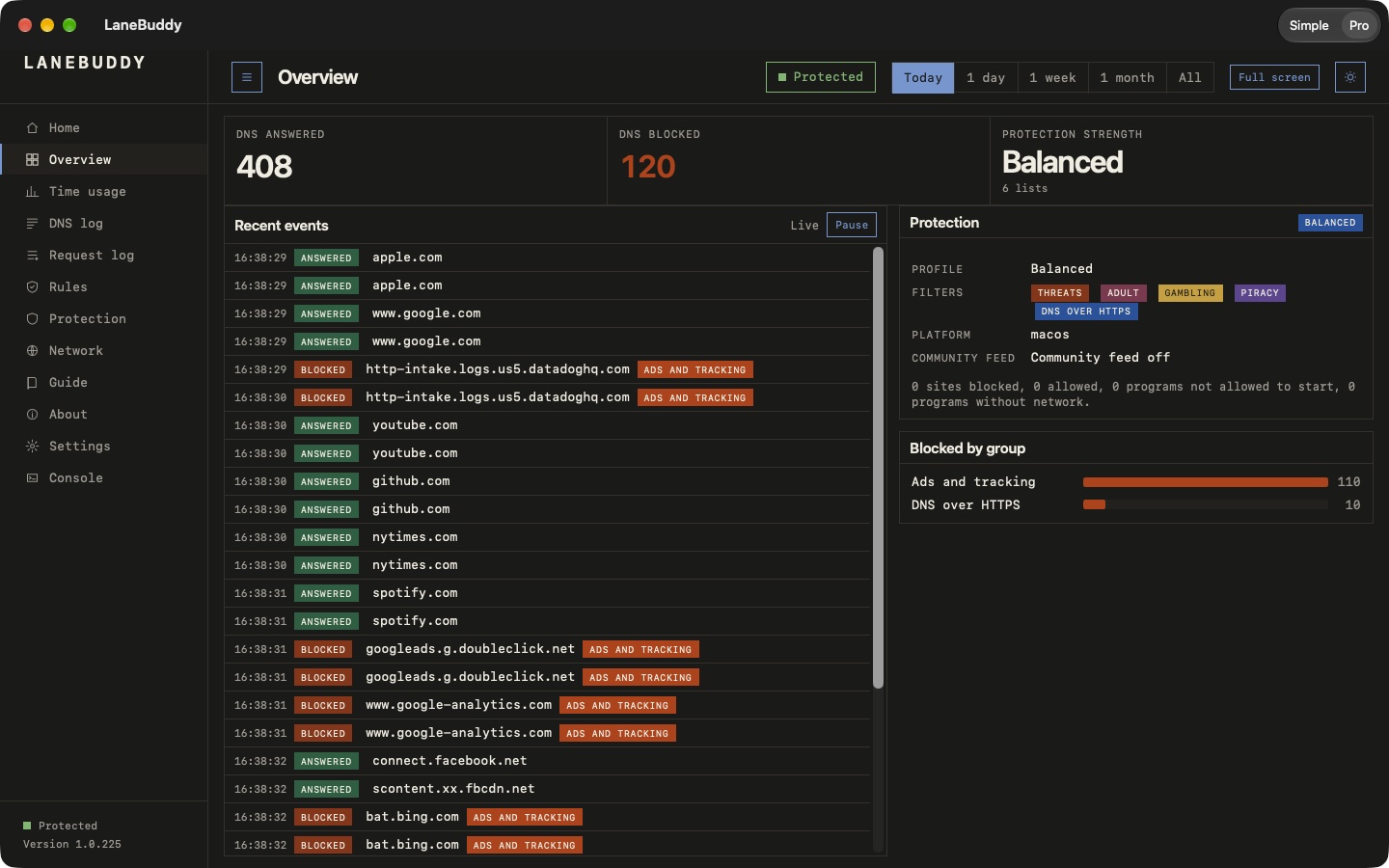Click the Time usage chart icon

pyautogui.click(x=32, y=192)
